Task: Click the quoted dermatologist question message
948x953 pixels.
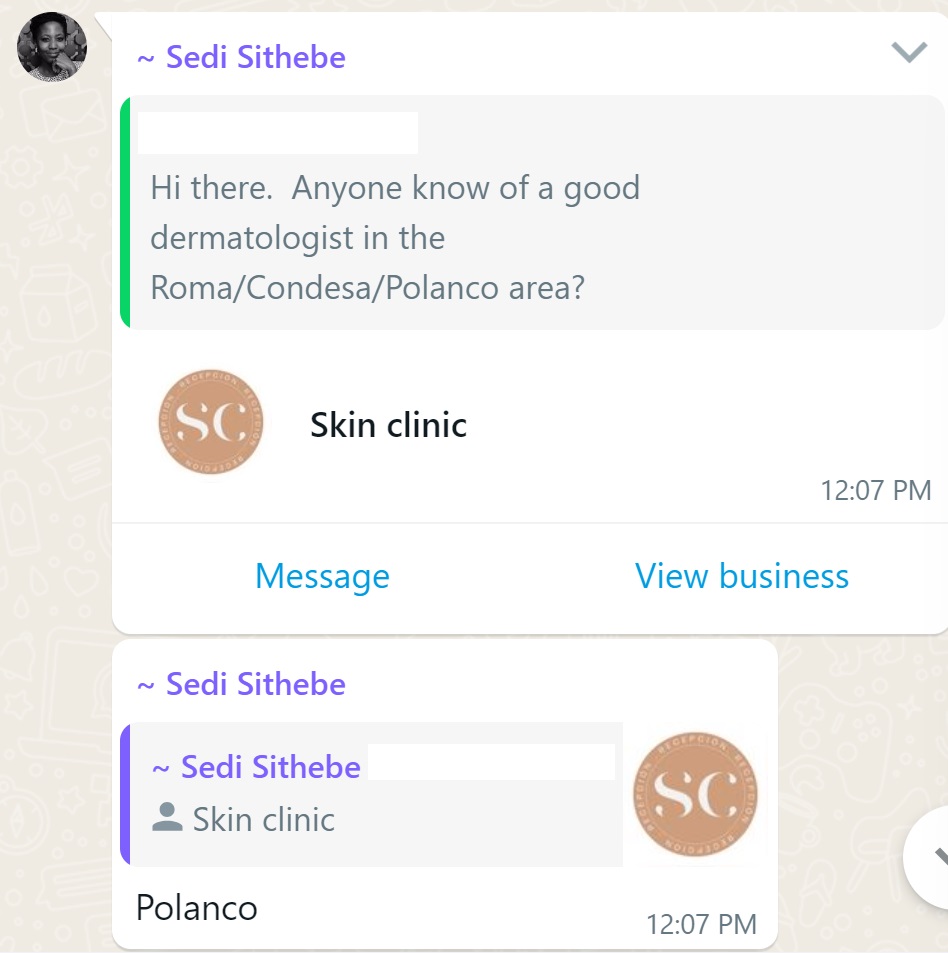Action: click(x=532, y=212)
